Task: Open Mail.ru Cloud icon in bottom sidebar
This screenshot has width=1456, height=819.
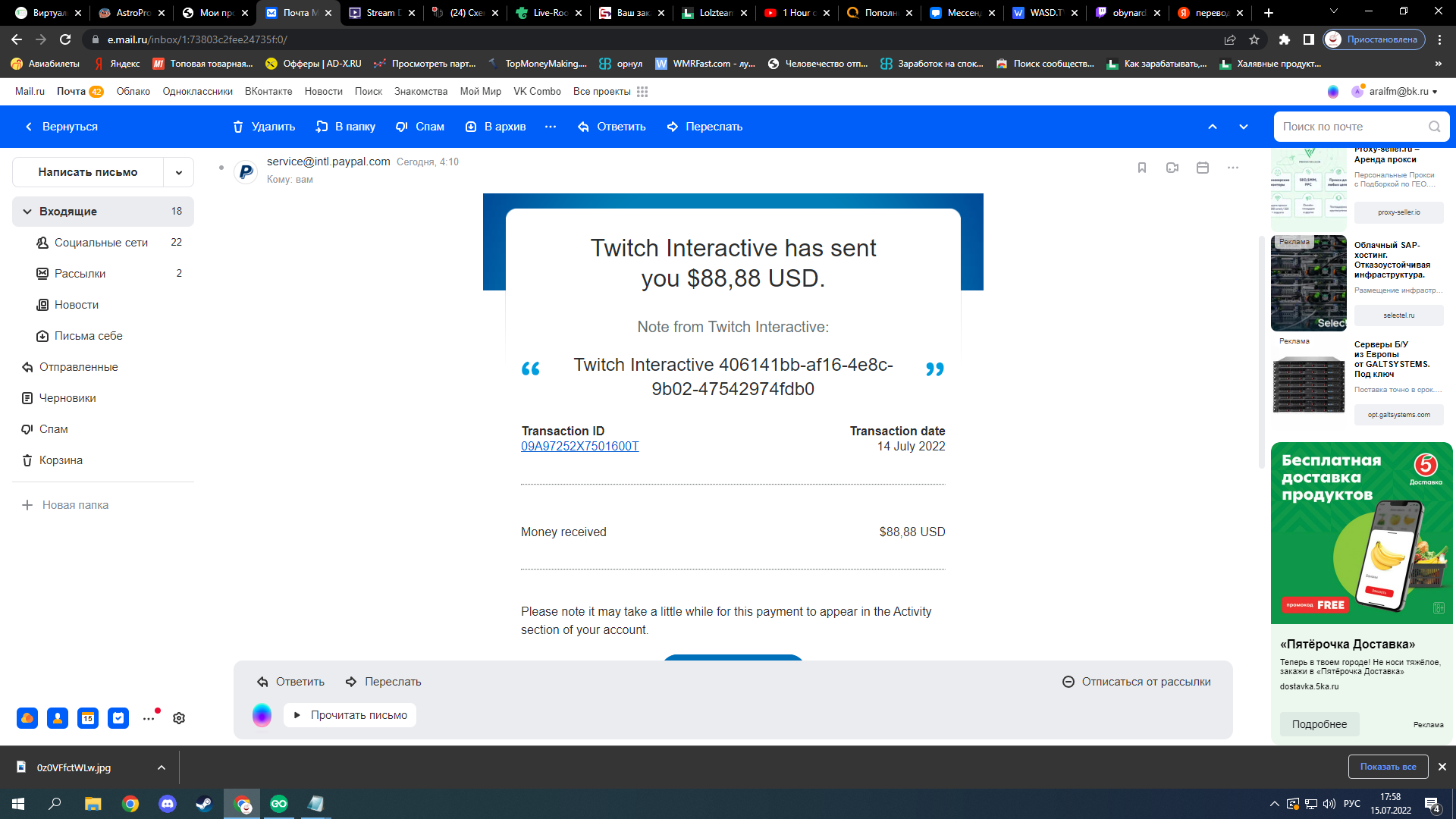Action: coord(27,718)
